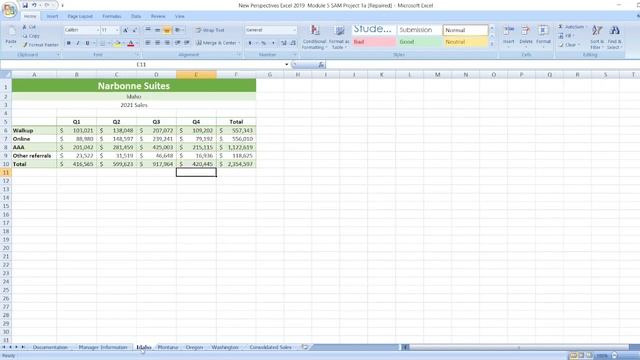Open the font size dropdown

coord(117,30)
